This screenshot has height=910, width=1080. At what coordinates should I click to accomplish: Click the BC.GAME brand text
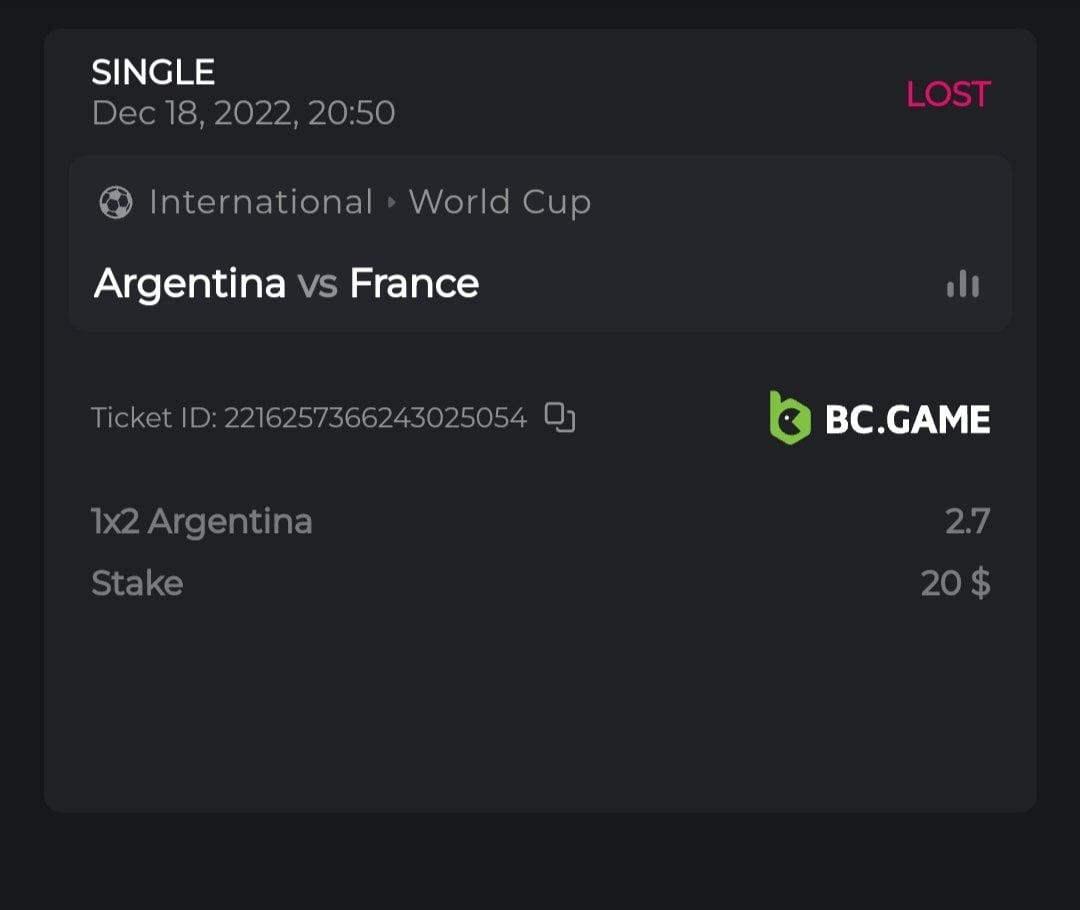coord(907,420)
